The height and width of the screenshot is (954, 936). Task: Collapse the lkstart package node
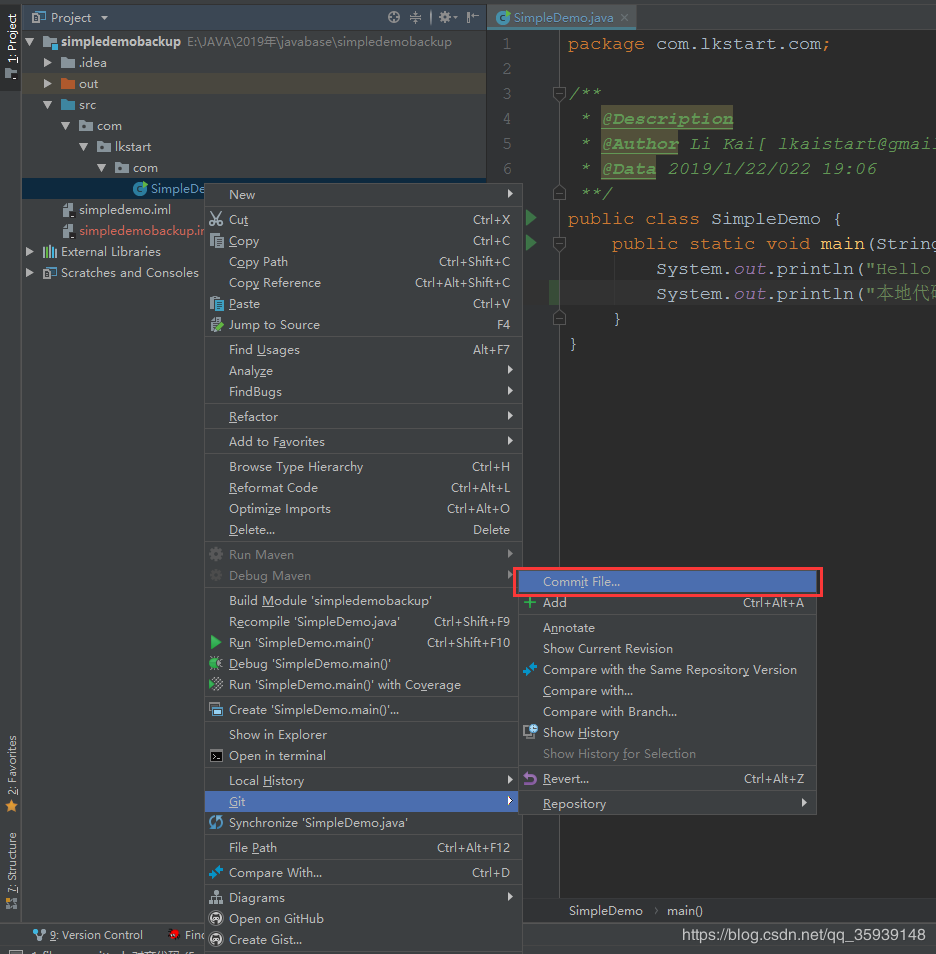pyautogui.click(x=85, y=146)
